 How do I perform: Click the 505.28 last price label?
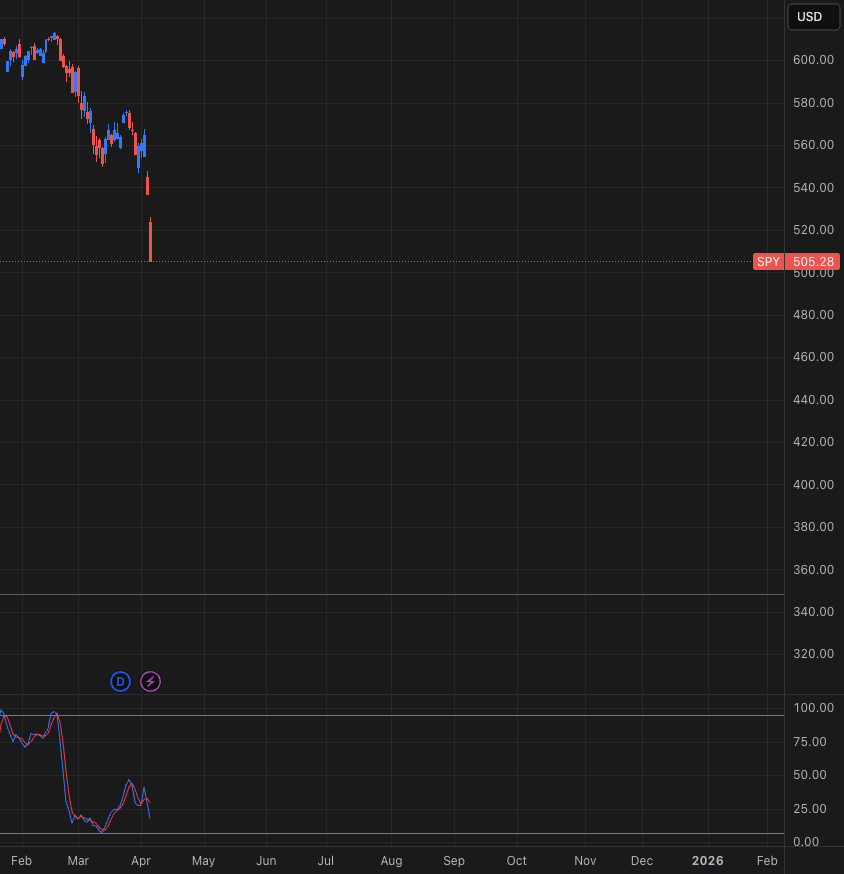pos(813,261)
